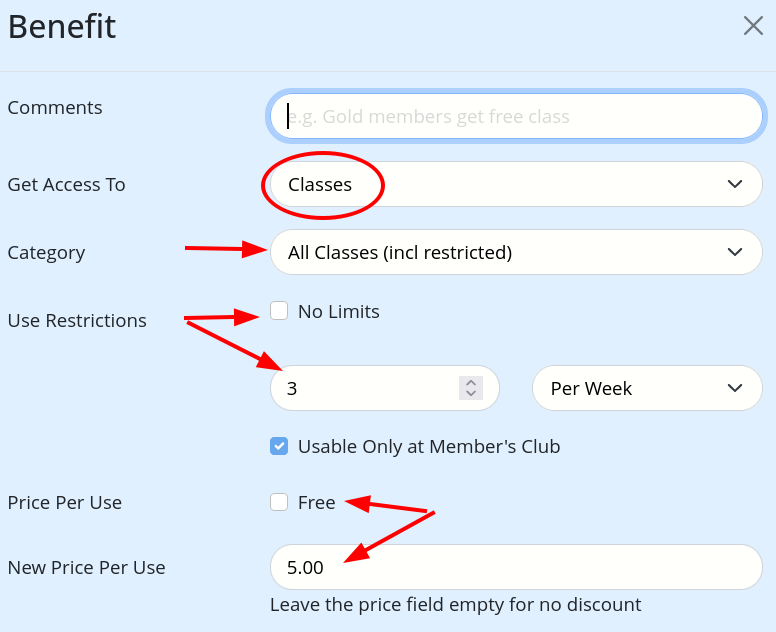Close the Benefit dialog with the X
The width and height of the screenshot is (776, 632).
tap(753, 26)
